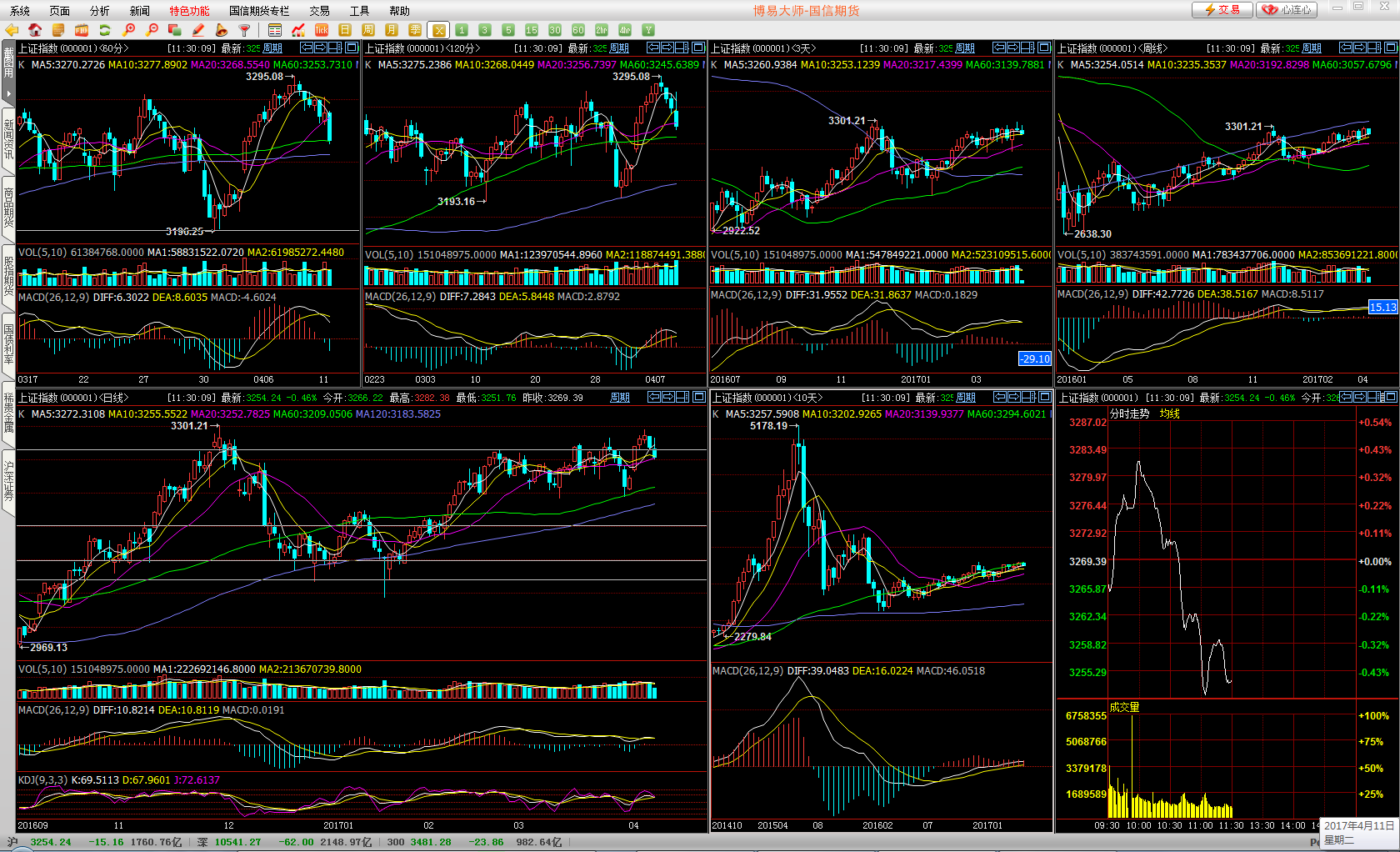Click 深 10541.27 in status bar

(230, 842)
